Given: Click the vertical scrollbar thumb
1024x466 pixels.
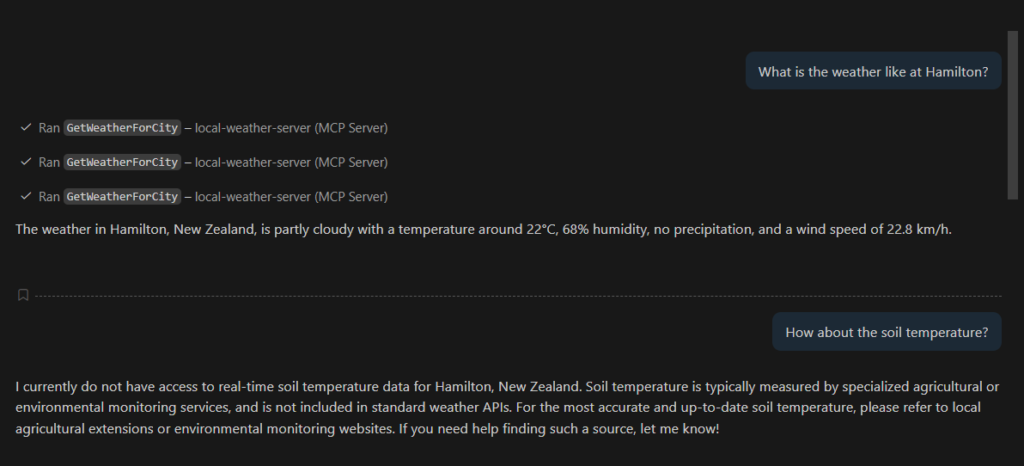Looking at the screenshot, I should coord(1013,115).
